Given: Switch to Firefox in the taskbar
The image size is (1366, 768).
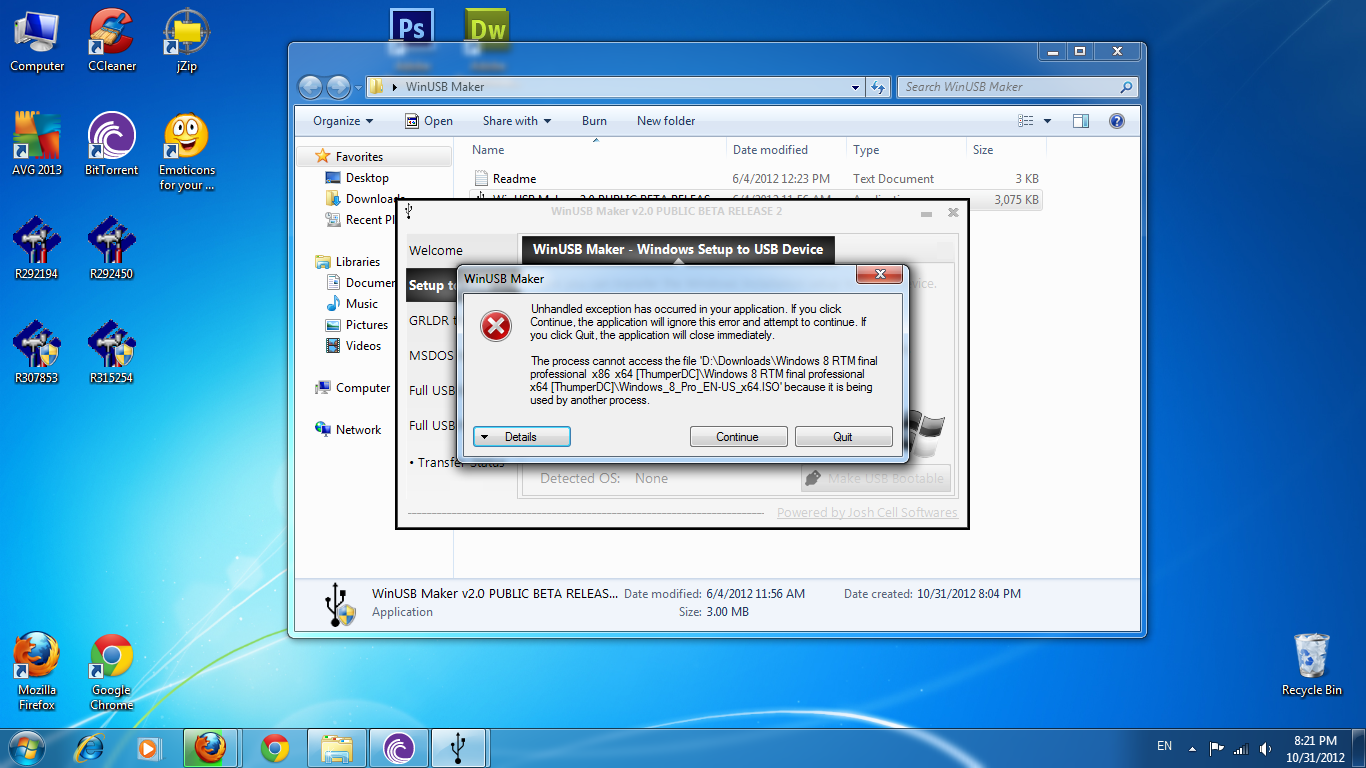Looking at the screenshot, I should tap(211, 747).
